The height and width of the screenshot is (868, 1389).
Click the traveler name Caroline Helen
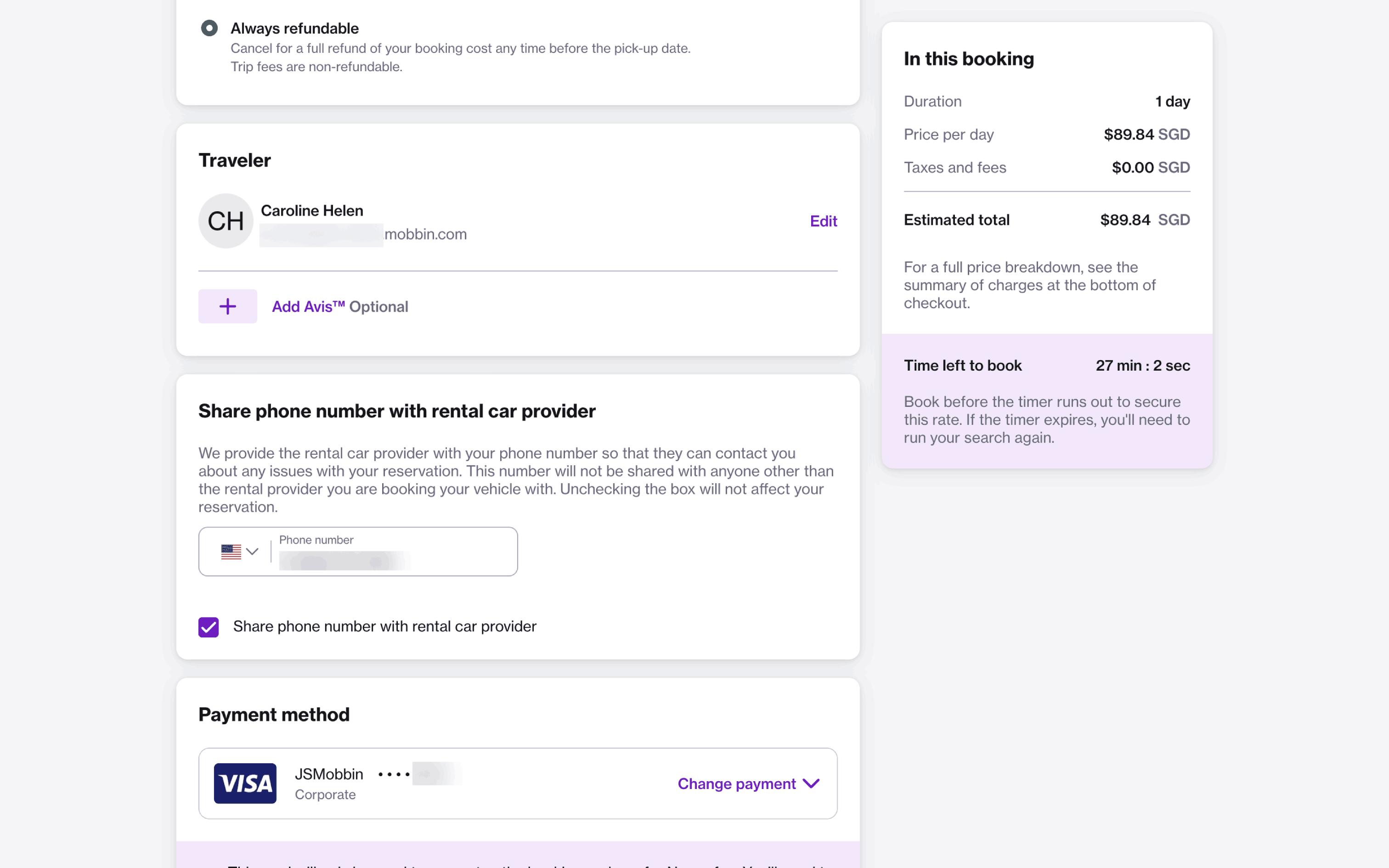tap(312, 211)
